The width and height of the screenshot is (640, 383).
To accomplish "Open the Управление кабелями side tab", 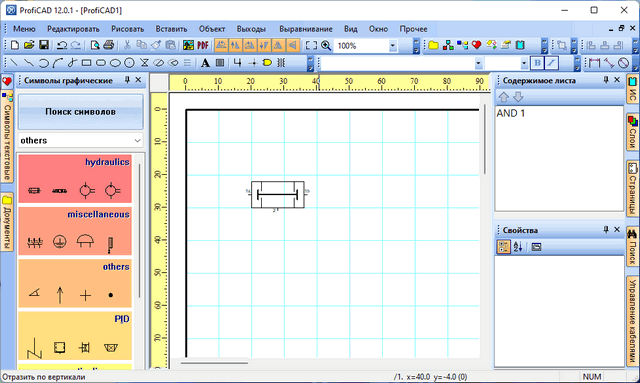I will 632,321.
